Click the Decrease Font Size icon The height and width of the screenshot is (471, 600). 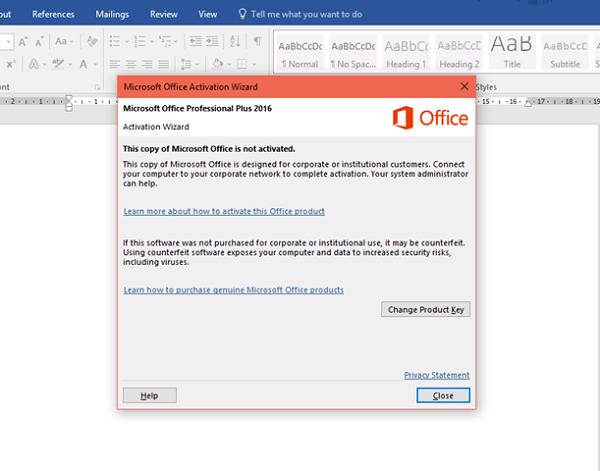click(39, 41)
